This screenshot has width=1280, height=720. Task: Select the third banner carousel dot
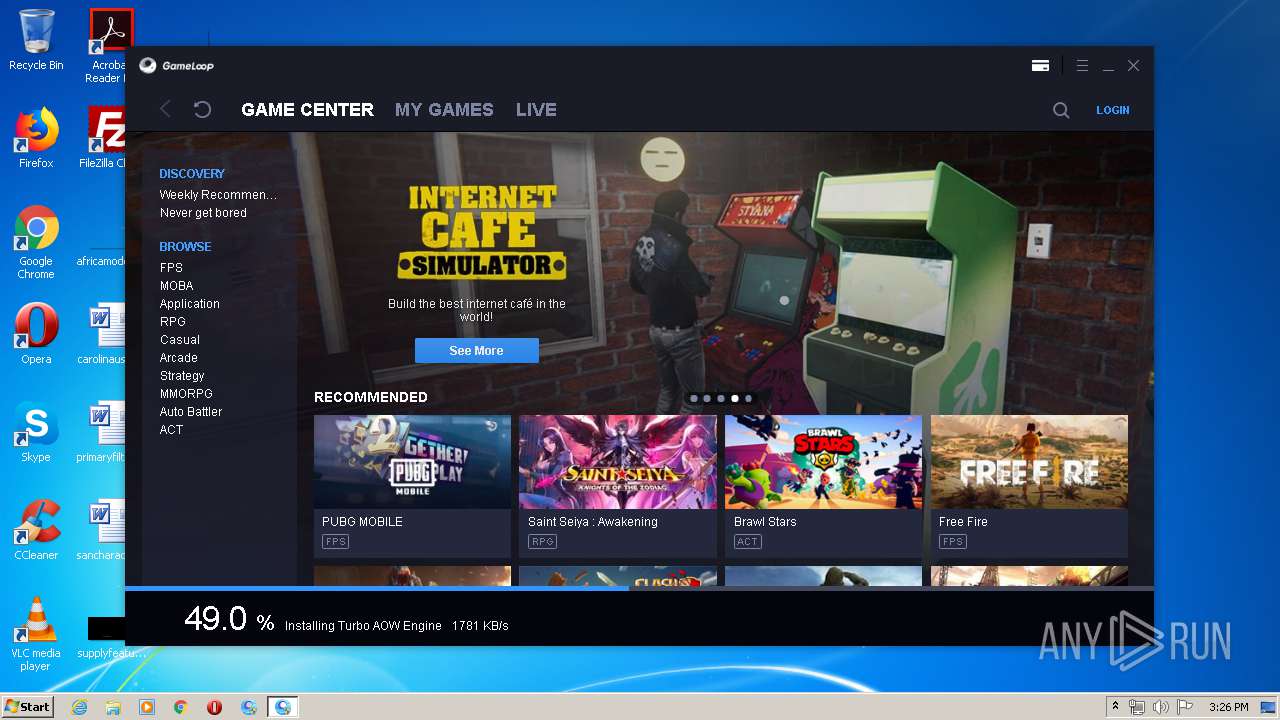tap(720, 398)
